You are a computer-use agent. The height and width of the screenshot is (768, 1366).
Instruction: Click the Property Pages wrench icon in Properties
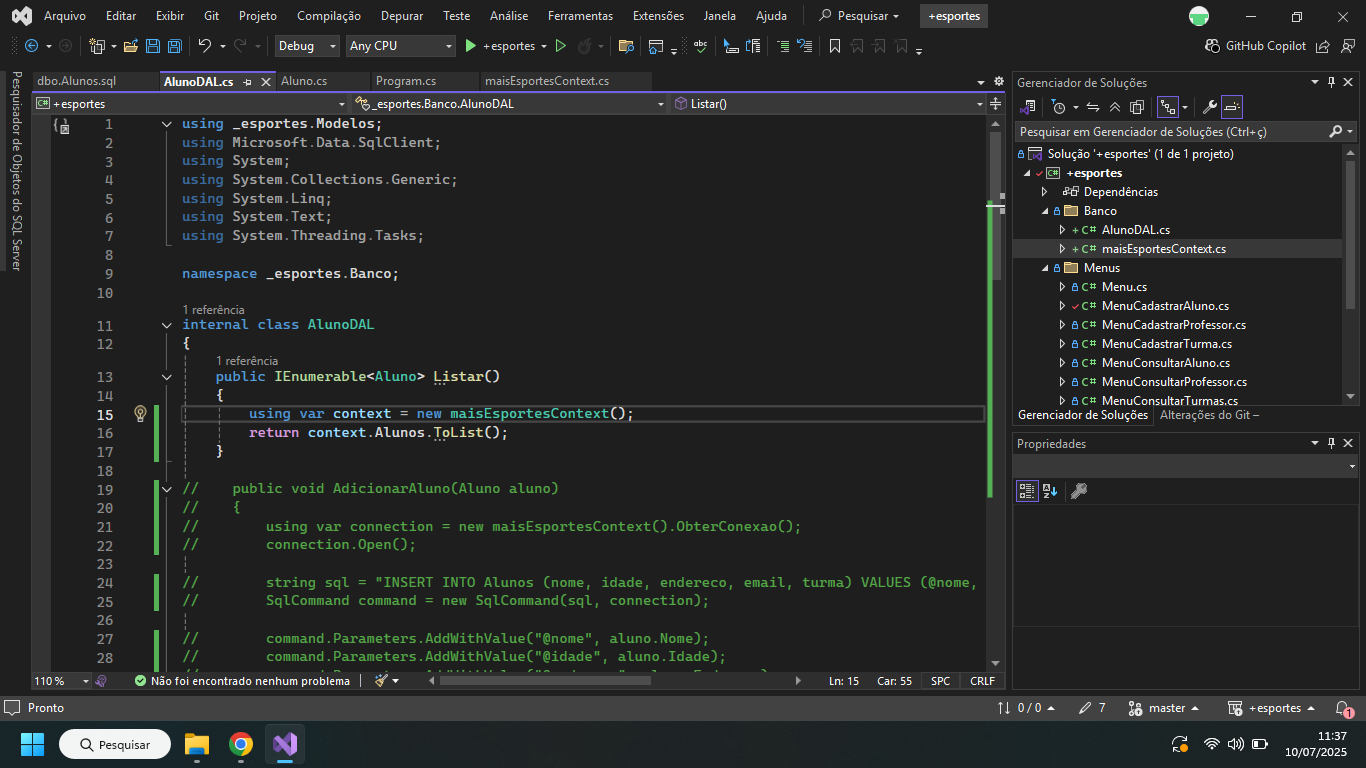click(1079, 490)
